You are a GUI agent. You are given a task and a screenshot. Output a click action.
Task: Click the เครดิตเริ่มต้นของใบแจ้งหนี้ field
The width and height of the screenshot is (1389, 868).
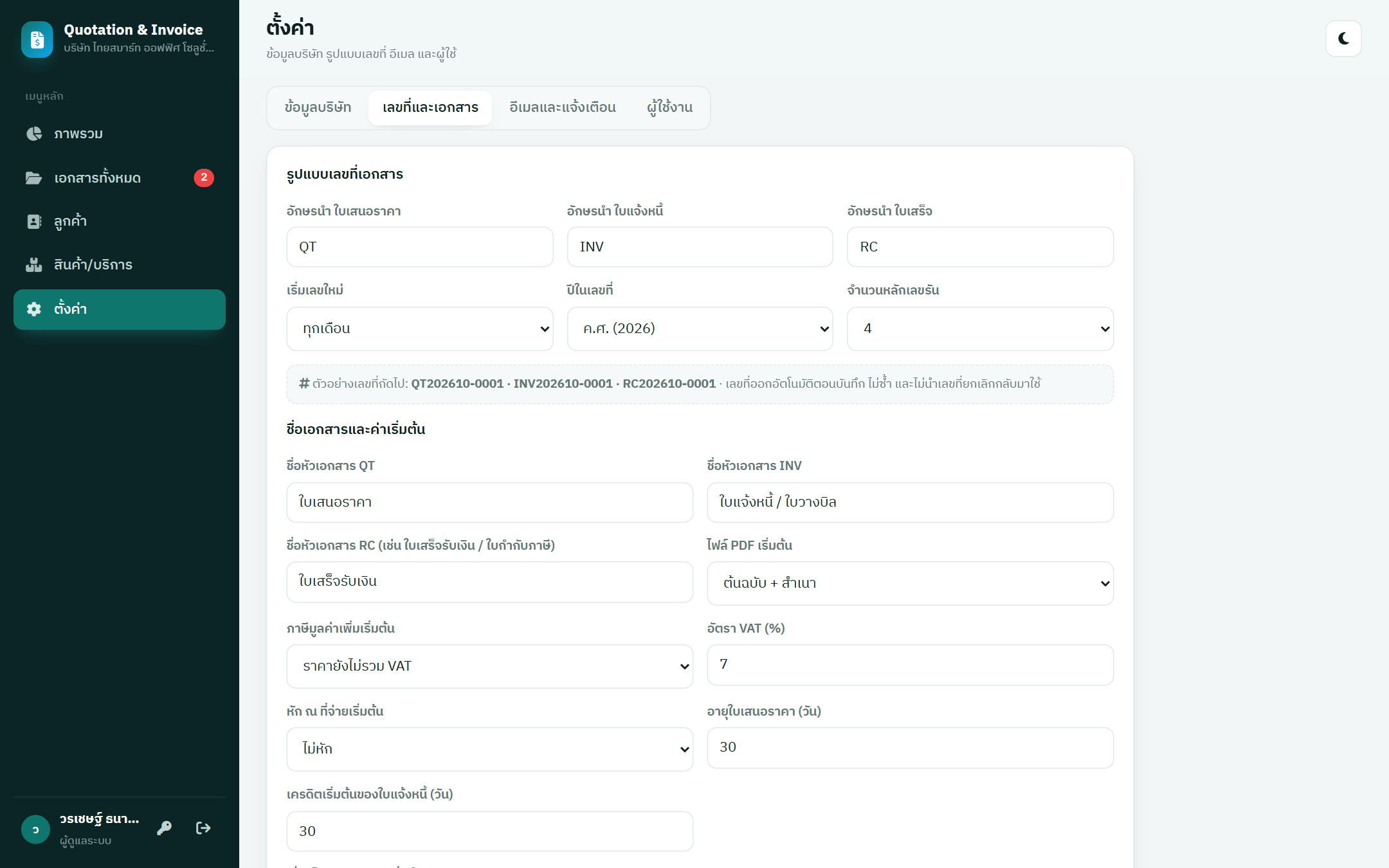[x=490, y=831]
